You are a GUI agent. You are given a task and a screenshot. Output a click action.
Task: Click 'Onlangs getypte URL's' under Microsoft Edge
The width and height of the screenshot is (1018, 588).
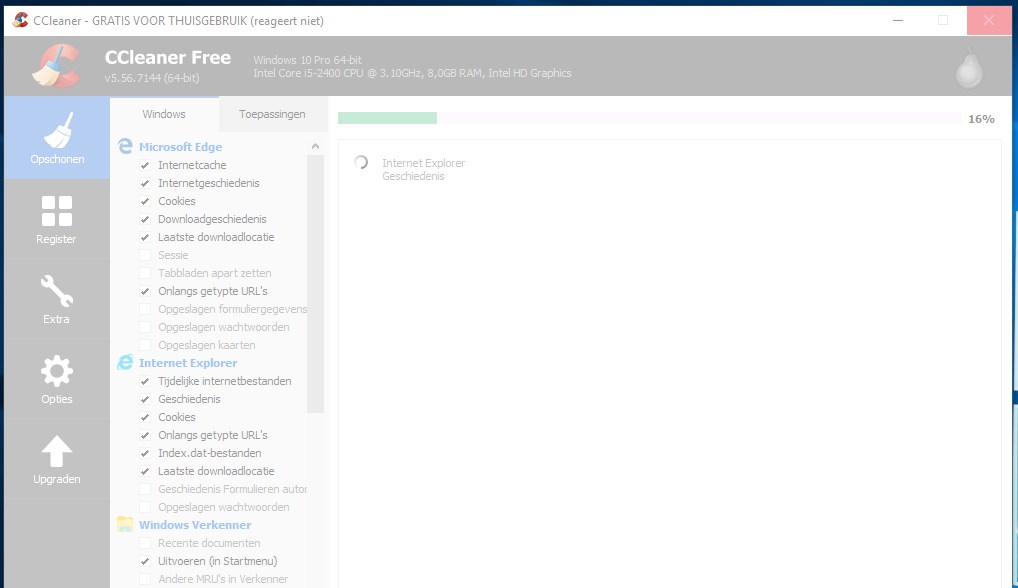pyautogui.click(x=213, y=291)
